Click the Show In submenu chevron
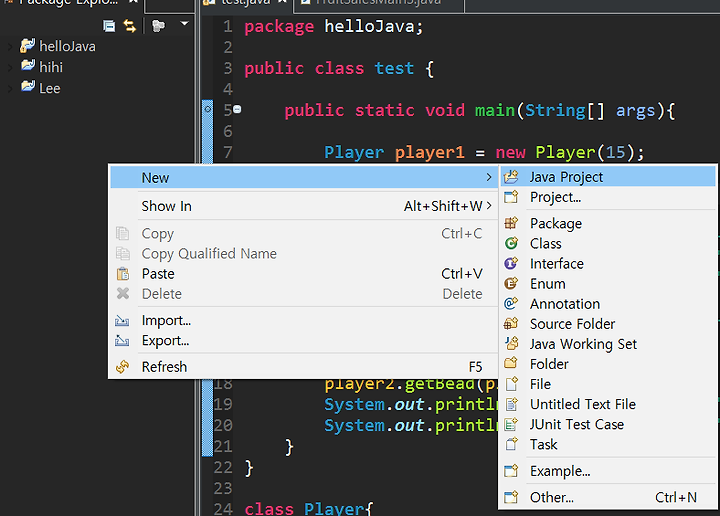This screenshot has height=516, width=720. tap(489, 206)
